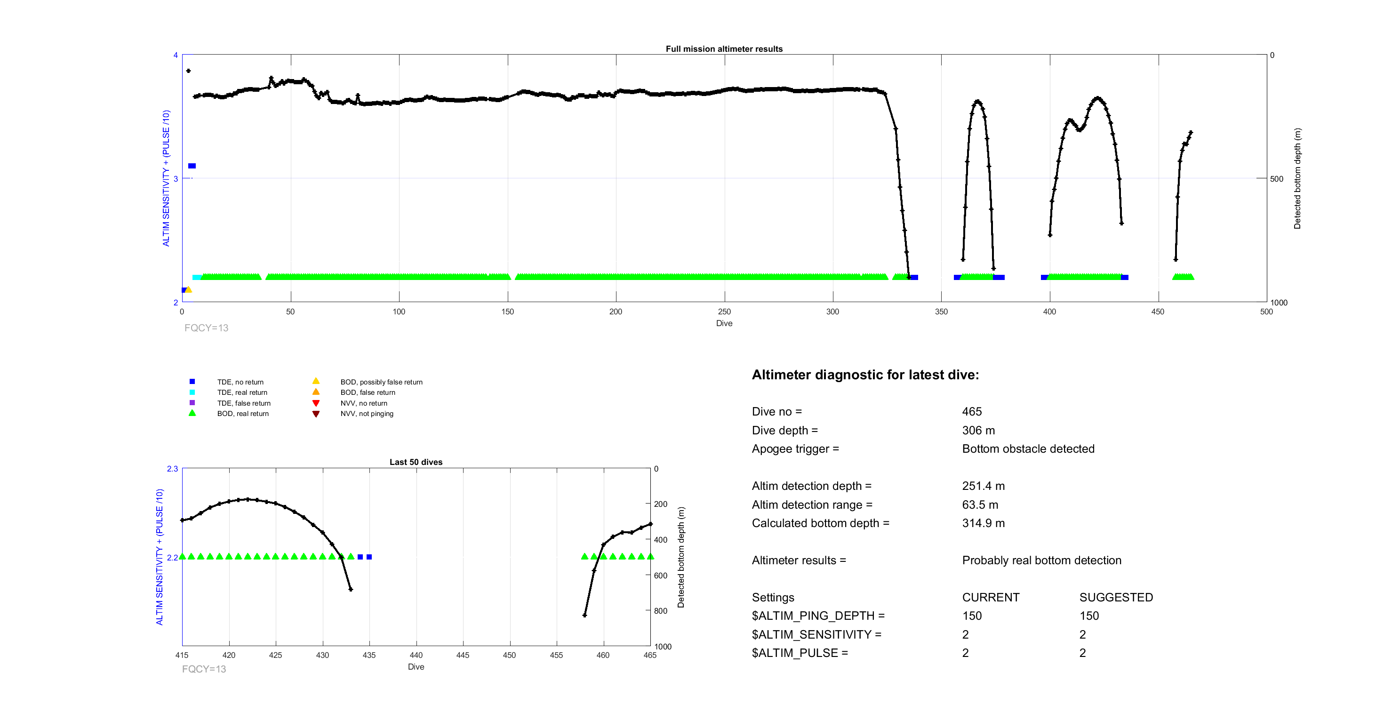This screenshot has width=1400, height=726.
Task: Click the 'Dive' x-axis label of last 50 dives plot
Action: pyautogui.click(x=416, y=667)
